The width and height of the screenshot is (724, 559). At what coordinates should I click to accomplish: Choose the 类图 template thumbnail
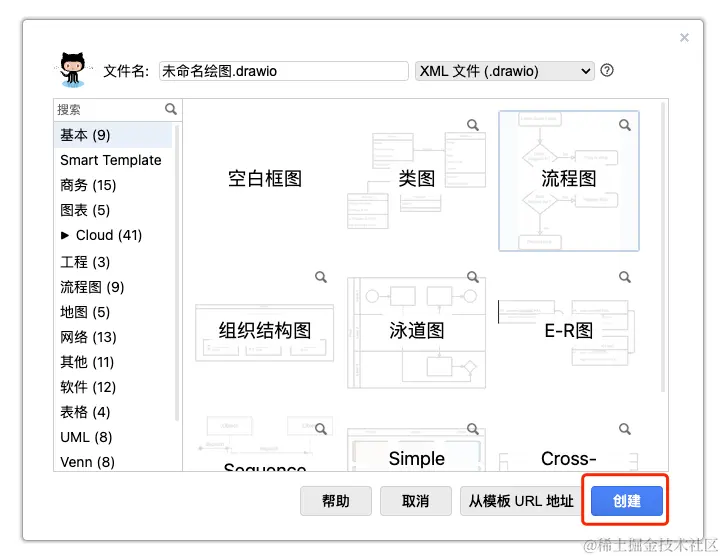pos(416,180)
